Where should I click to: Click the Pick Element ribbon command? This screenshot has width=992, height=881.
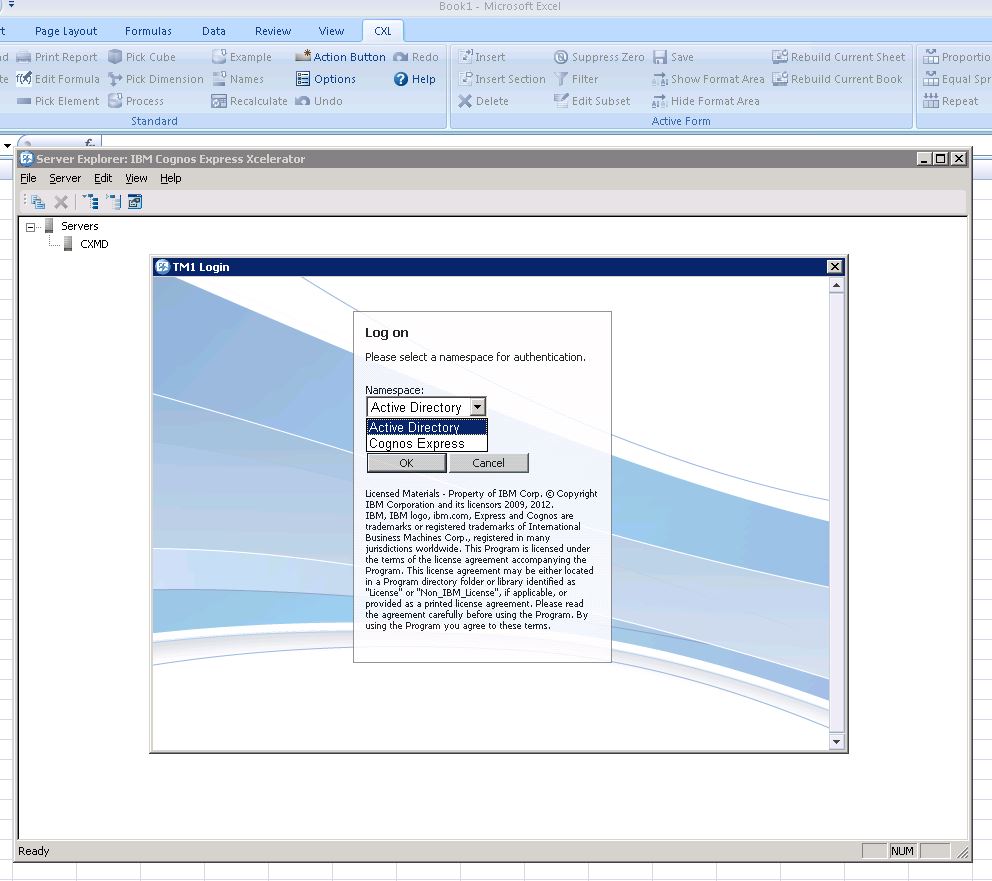58,101
